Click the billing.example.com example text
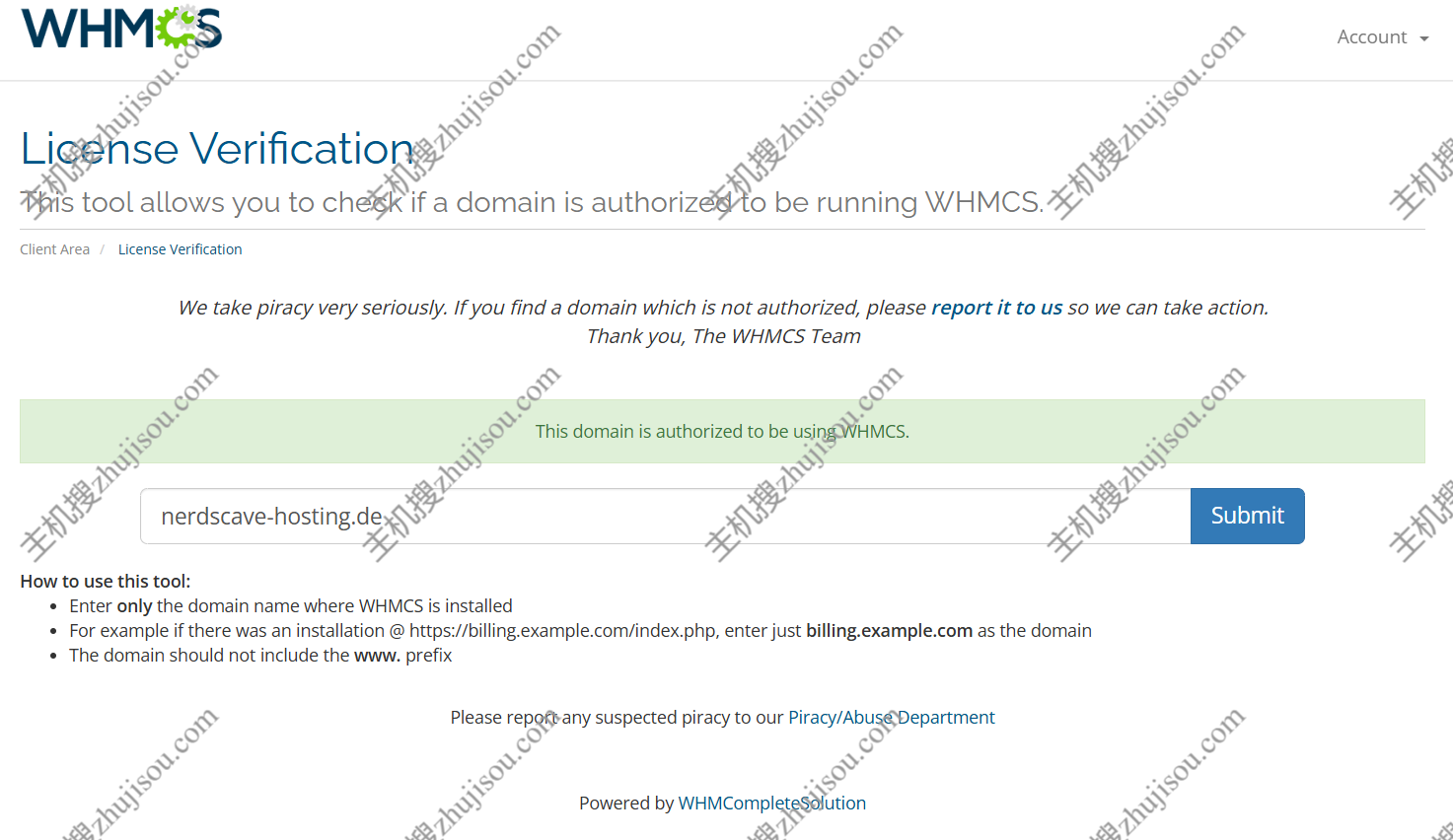This screenshot has height=840, width=1453. tap(889, 631)
